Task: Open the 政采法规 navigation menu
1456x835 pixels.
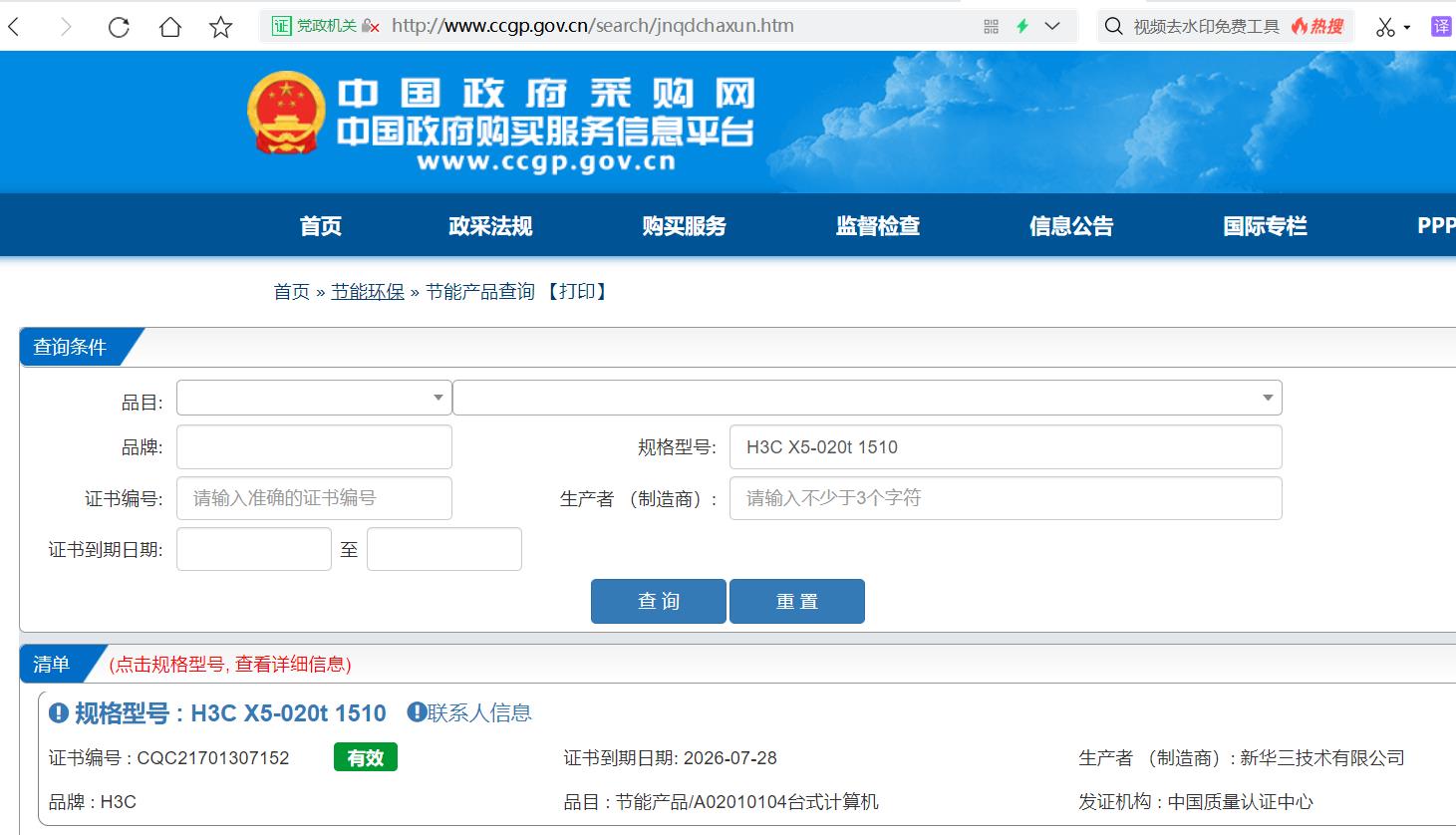Action: (490, 226)
